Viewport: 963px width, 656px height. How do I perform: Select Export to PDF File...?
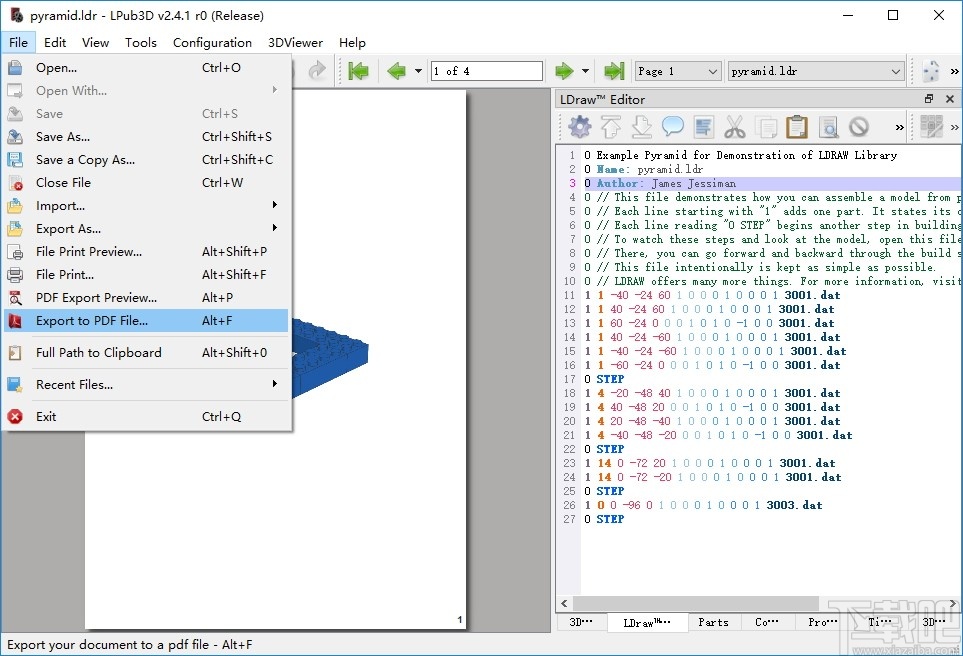146,321
